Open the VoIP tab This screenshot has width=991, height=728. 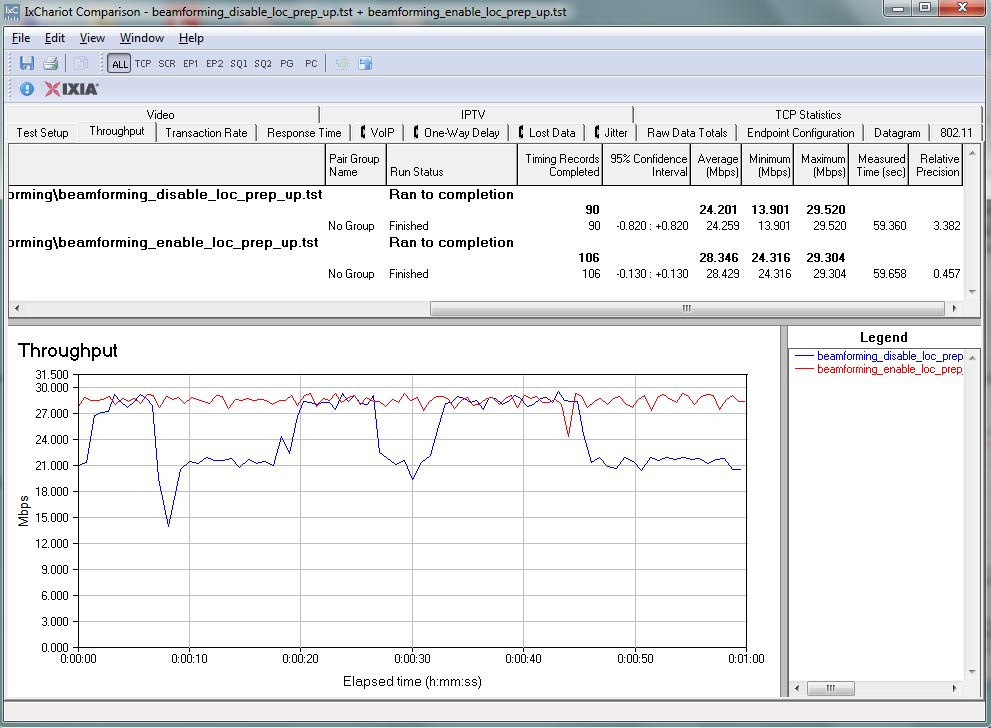(x=377, y=133)
